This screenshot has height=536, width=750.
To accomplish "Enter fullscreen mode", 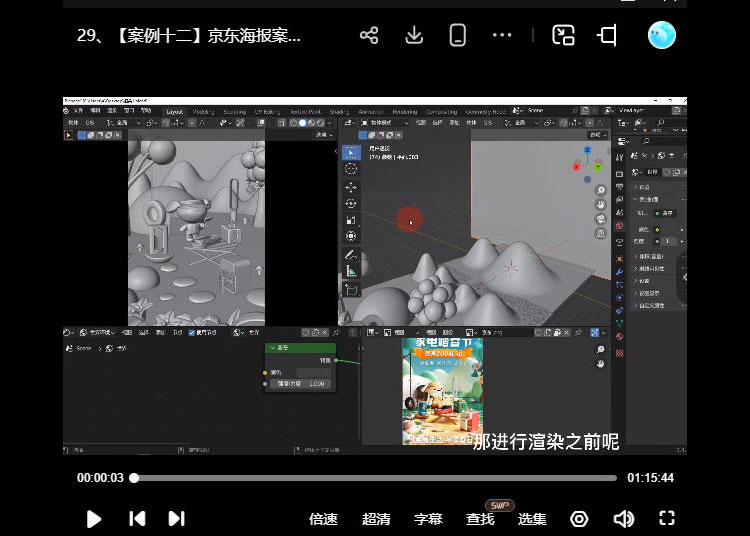I will (667, 518).
